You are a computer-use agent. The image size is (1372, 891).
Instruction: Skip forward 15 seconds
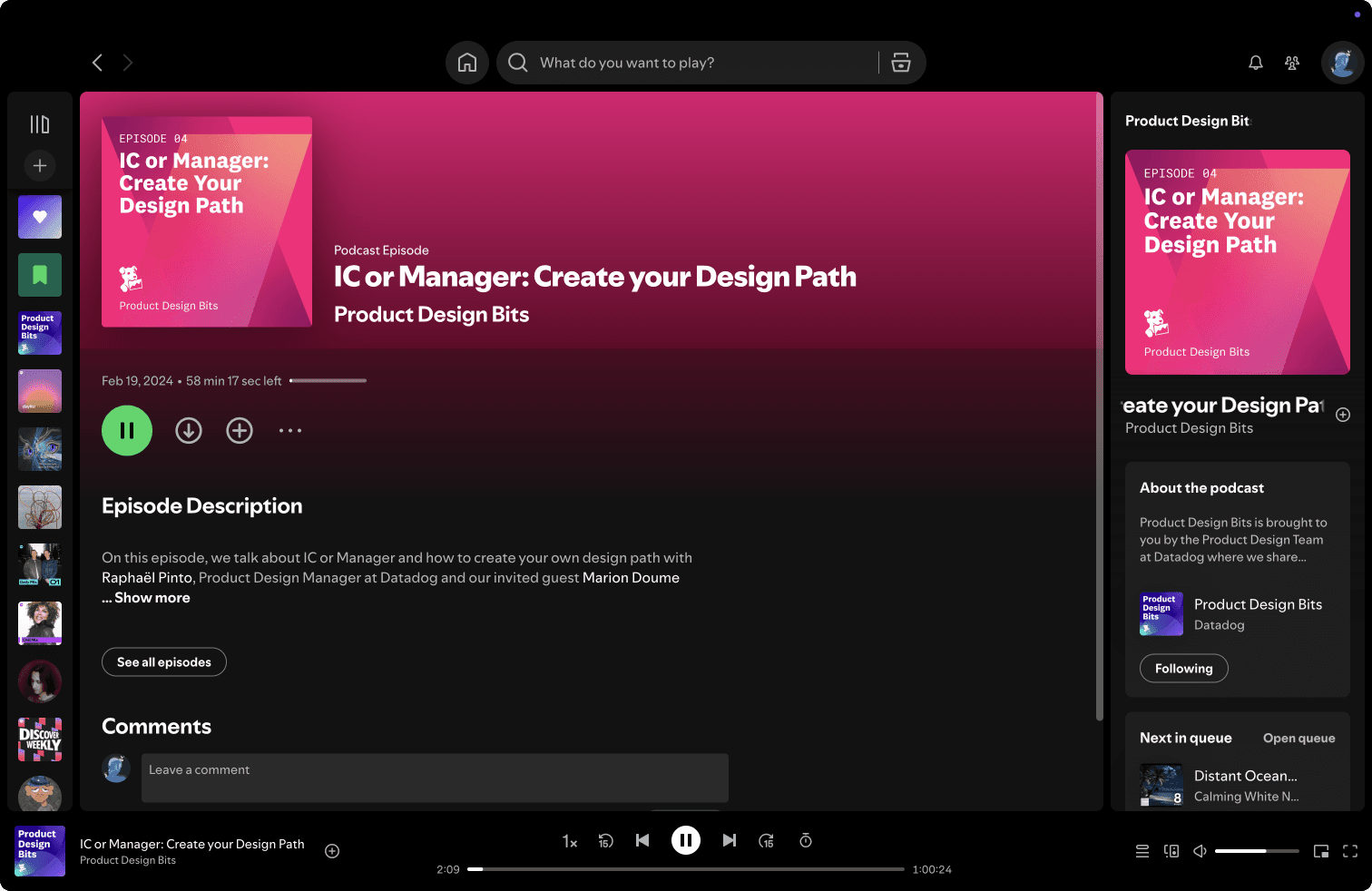767,841
